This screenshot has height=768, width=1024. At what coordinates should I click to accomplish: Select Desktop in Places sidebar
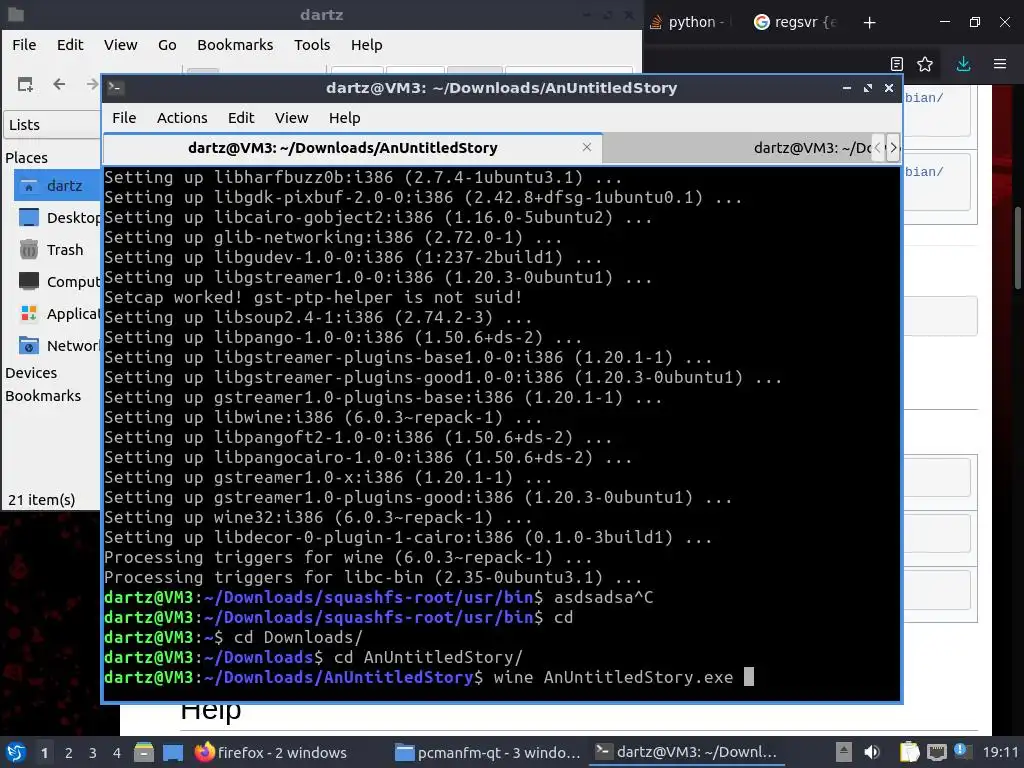click(x=57, y=217)
